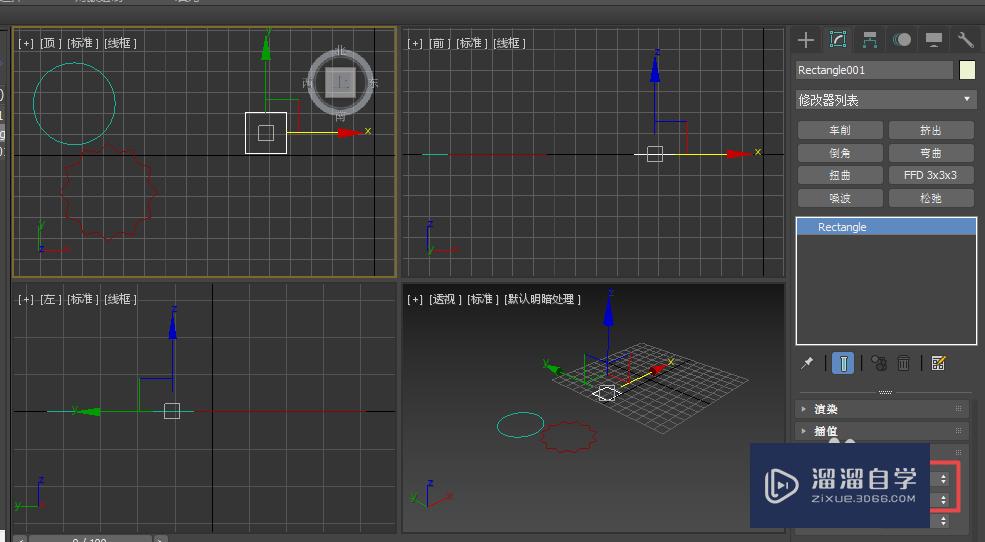Click the blue Z-axis gizmo arrow in front viewport
The height and width of the screenshot is (542, 985).
coord(655,70)
